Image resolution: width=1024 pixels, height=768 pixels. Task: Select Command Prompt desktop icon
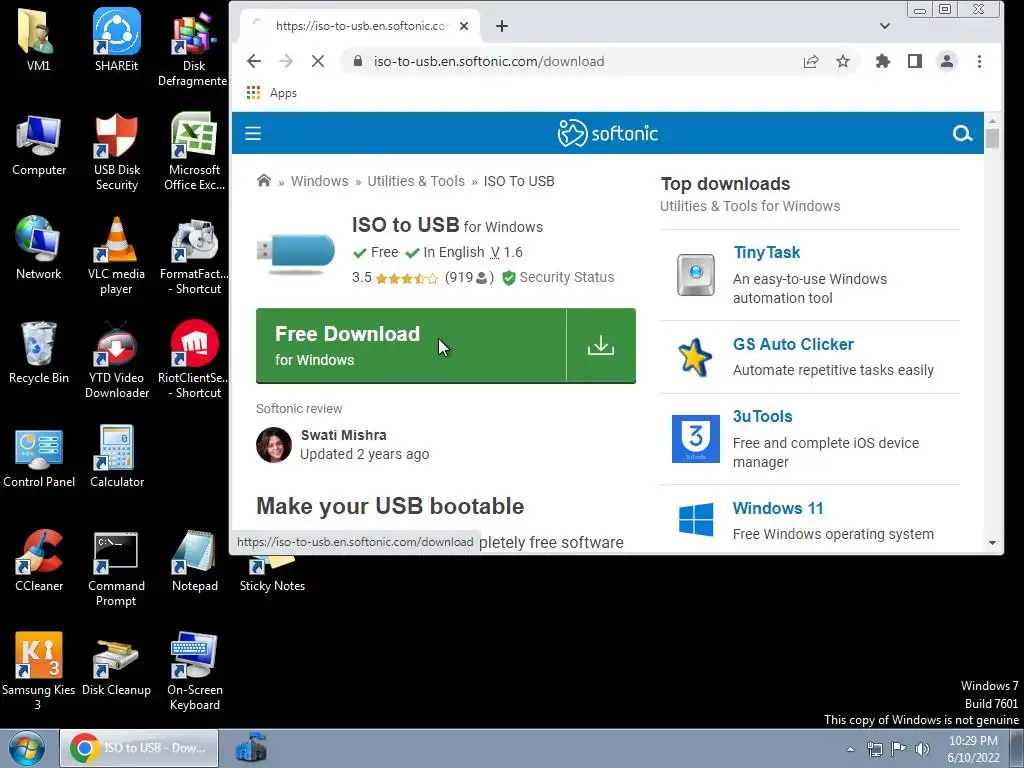click(116, 568)
